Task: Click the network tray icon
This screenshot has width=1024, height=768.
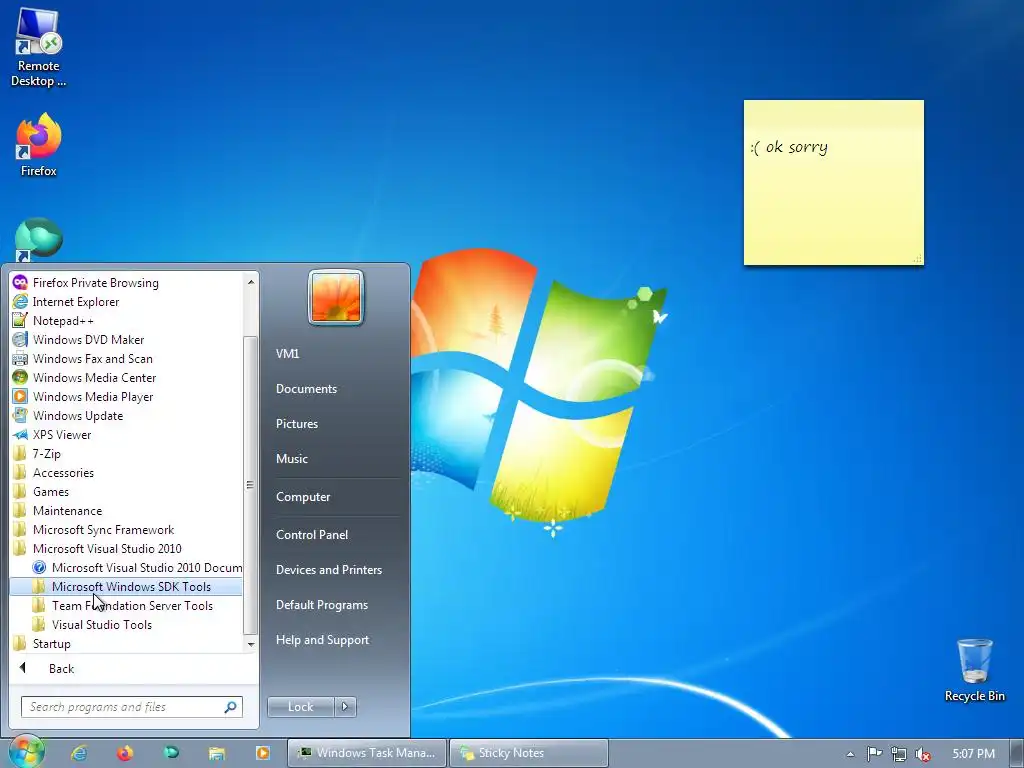Action: [899, 754]
